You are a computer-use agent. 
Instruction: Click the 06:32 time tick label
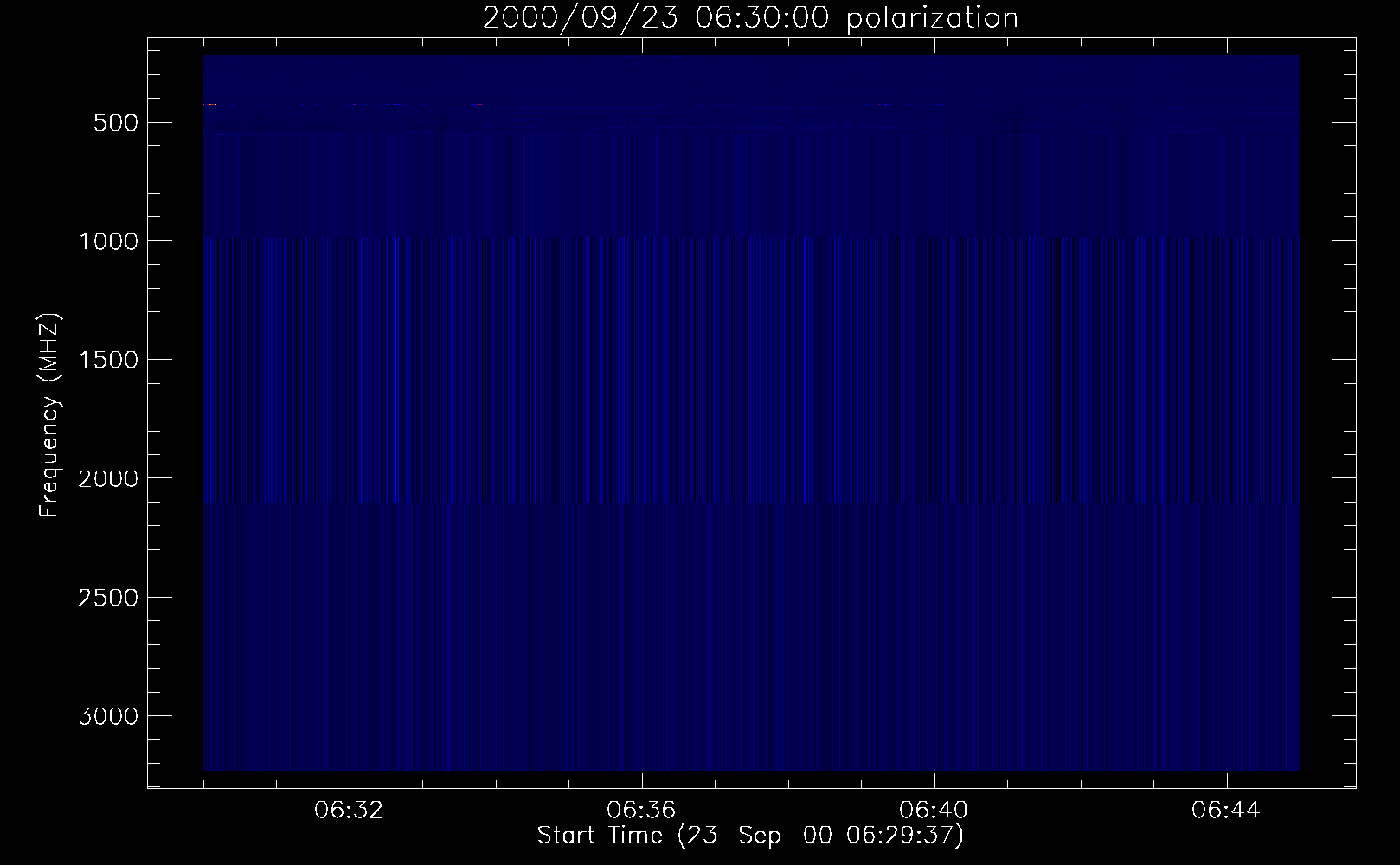tap(350, 811)
